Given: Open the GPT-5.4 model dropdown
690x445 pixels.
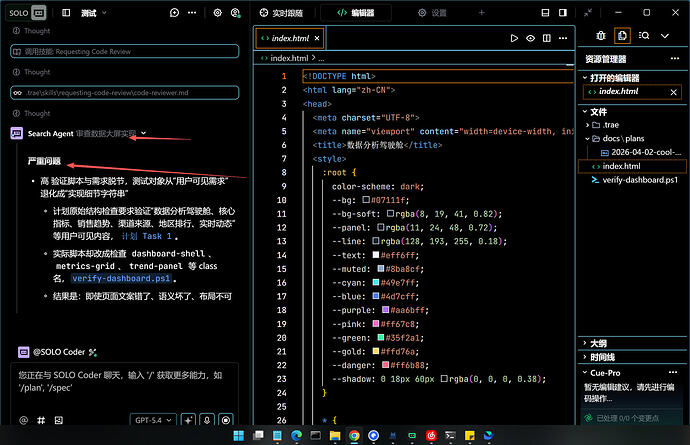Looking at the screenshot, I should 152,421.
